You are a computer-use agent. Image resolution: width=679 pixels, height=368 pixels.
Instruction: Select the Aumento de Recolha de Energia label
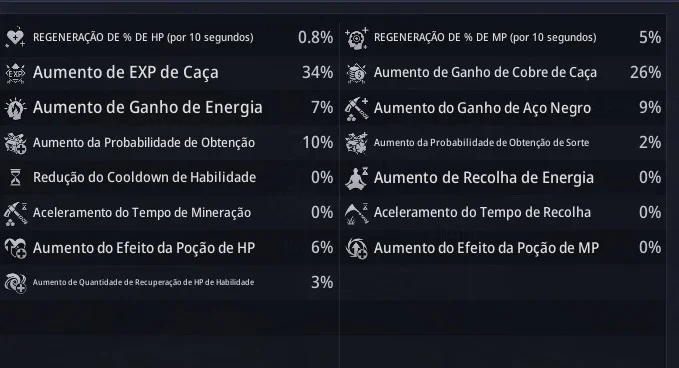[484, 178]
